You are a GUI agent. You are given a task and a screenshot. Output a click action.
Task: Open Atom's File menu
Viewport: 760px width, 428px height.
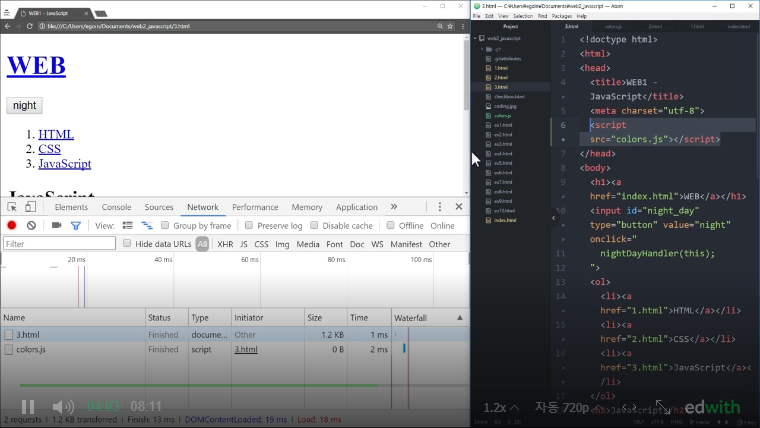point(476,16)
